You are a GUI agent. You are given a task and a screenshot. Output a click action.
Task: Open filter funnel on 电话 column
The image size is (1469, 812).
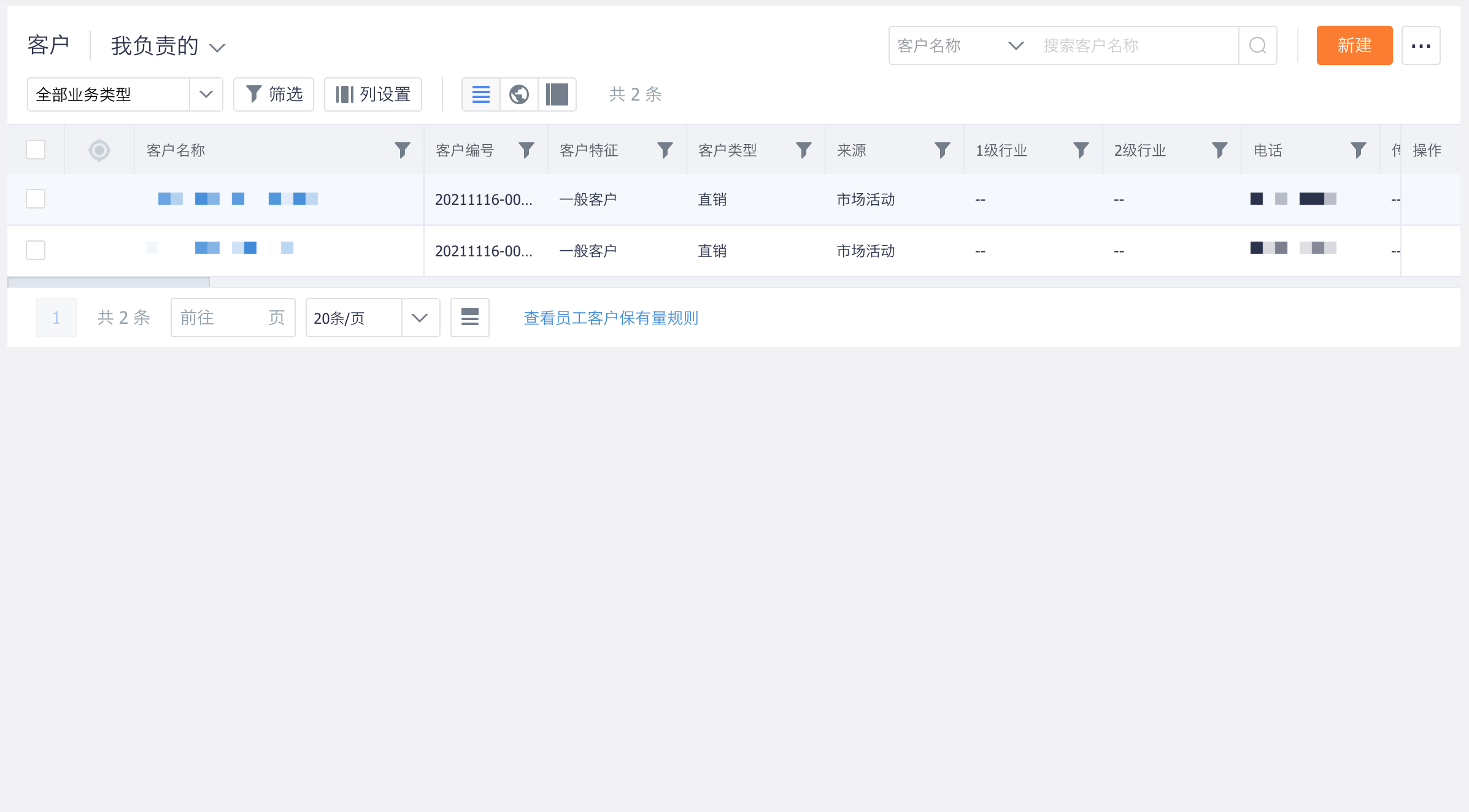tap(1359, 150)
